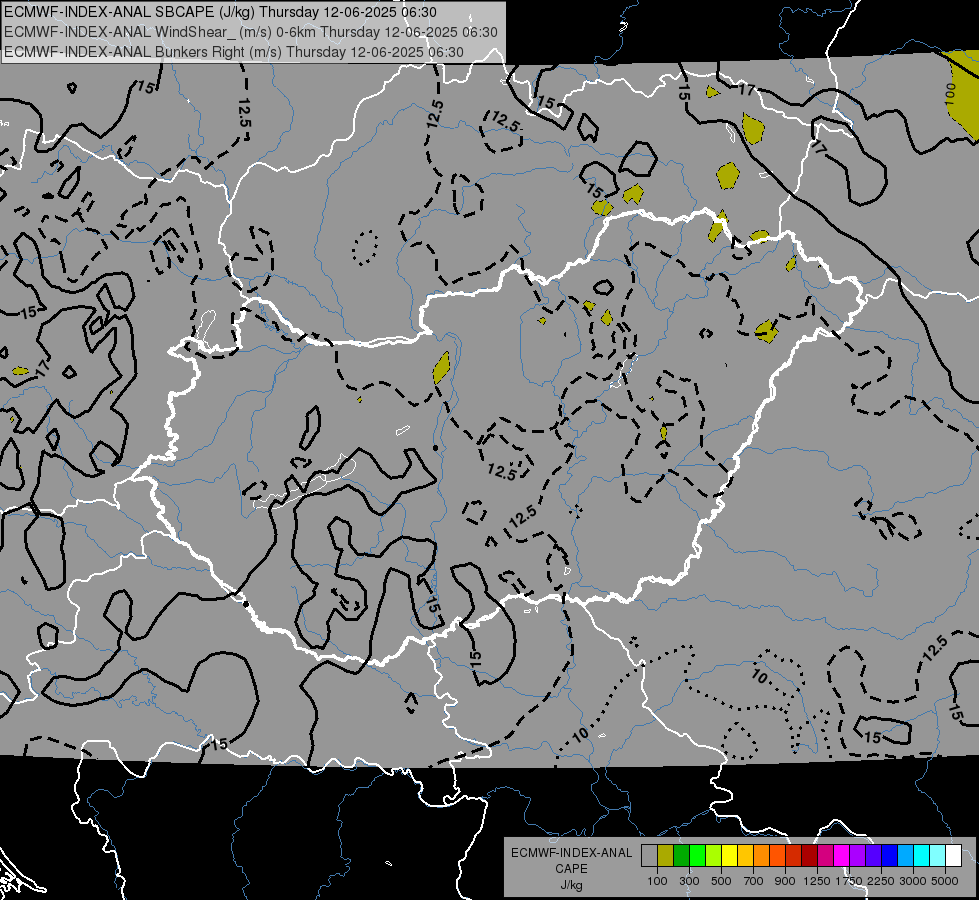Select the gray legend swatch below 100 J/kg
The height and width of the screenshot is (900, 979).
click(x=649, y=855)
